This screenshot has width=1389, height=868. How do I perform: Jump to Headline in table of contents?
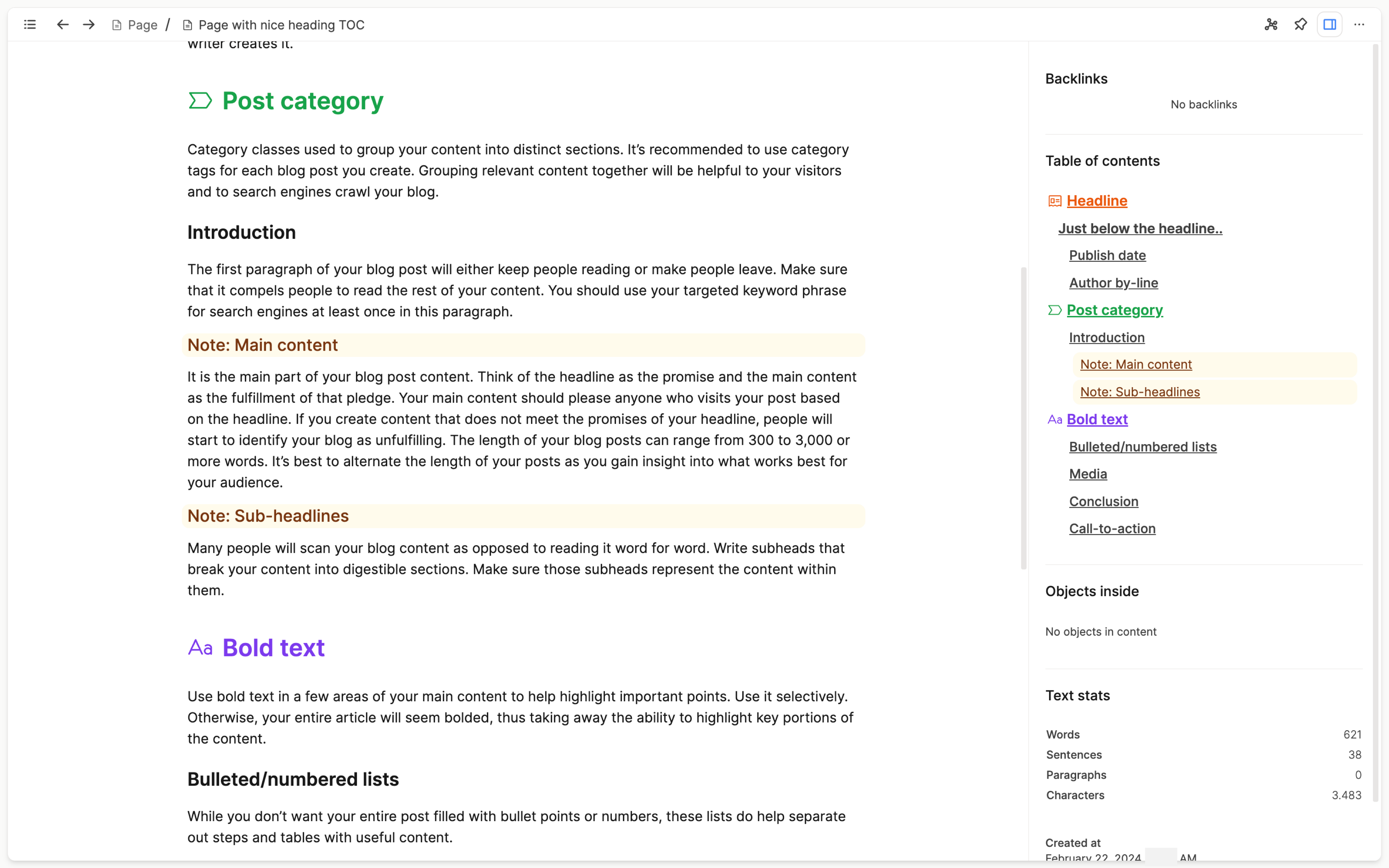click(x=1097, y=201)
